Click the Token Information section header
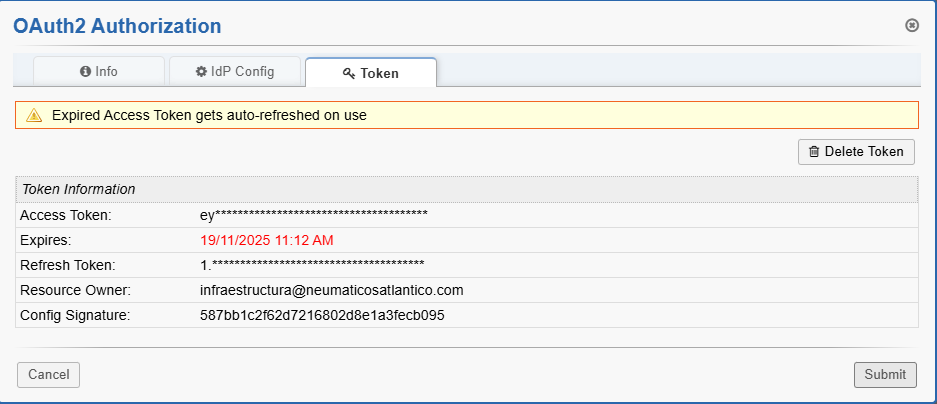The width and height of the screenshot is (937, 404). 78,189
